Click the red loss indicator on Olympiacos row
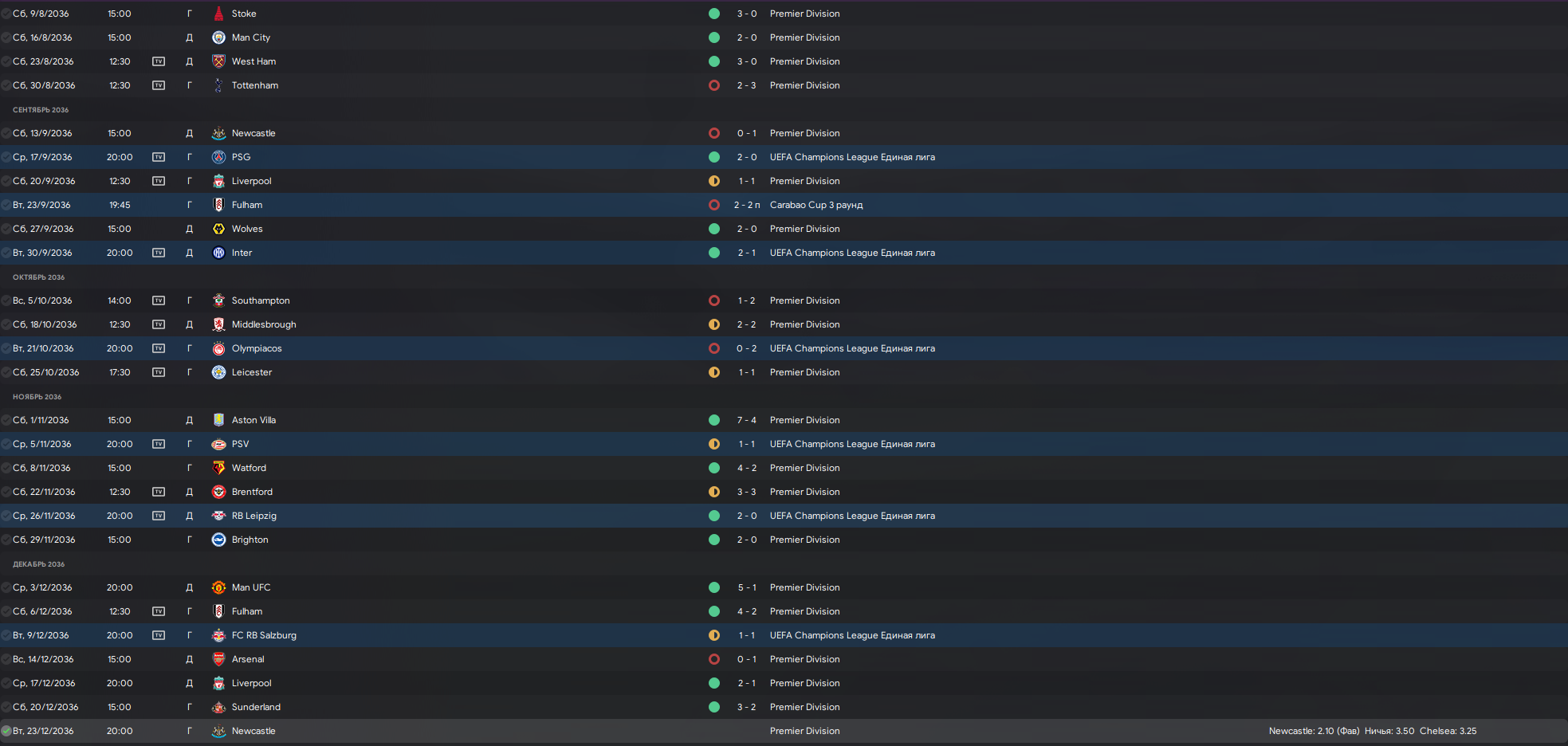Viewport: 1568px width, 746px height. pyautogui.click(x=714, y=348)
